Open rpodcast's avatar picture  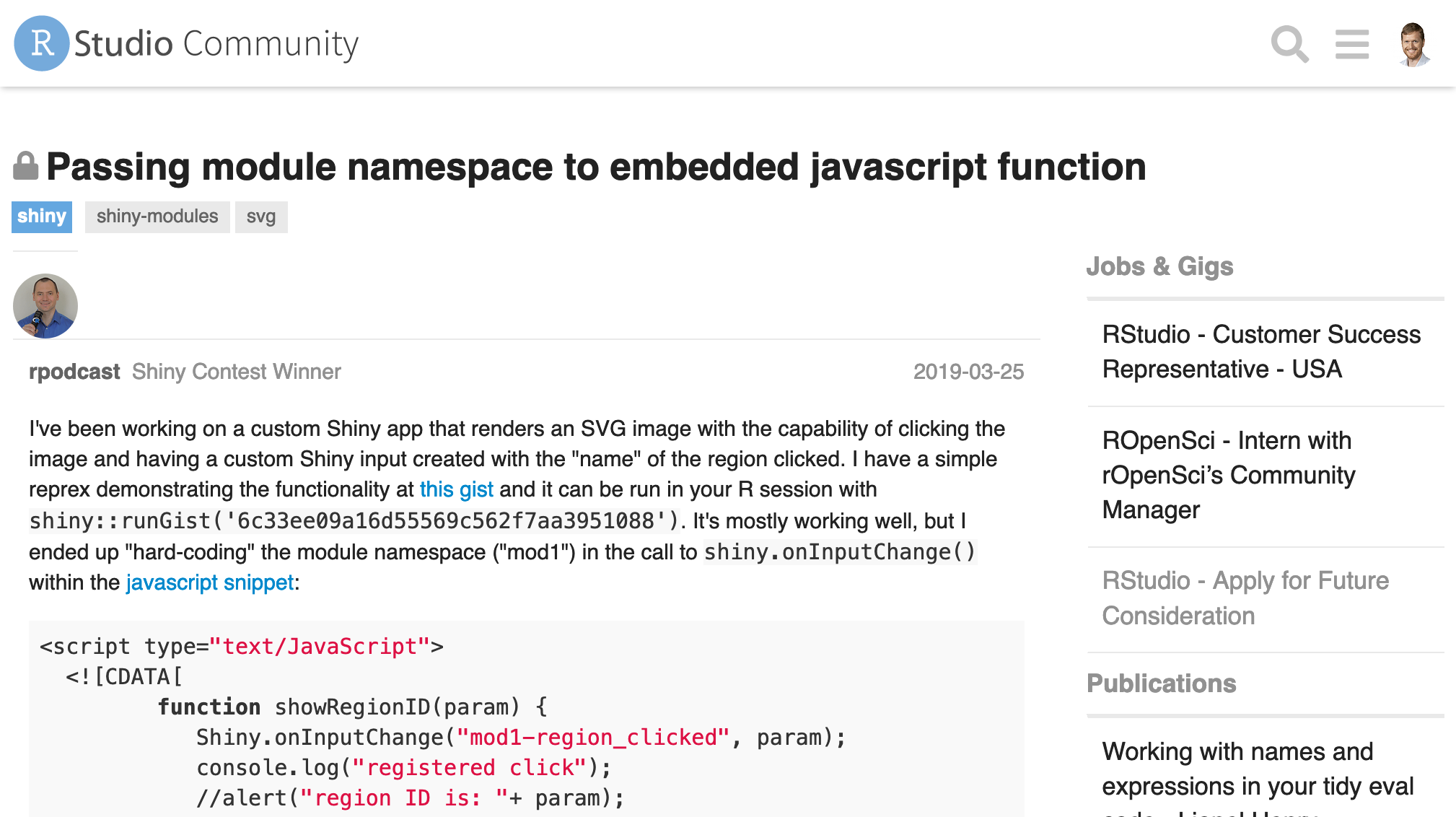tap(45, 306)
